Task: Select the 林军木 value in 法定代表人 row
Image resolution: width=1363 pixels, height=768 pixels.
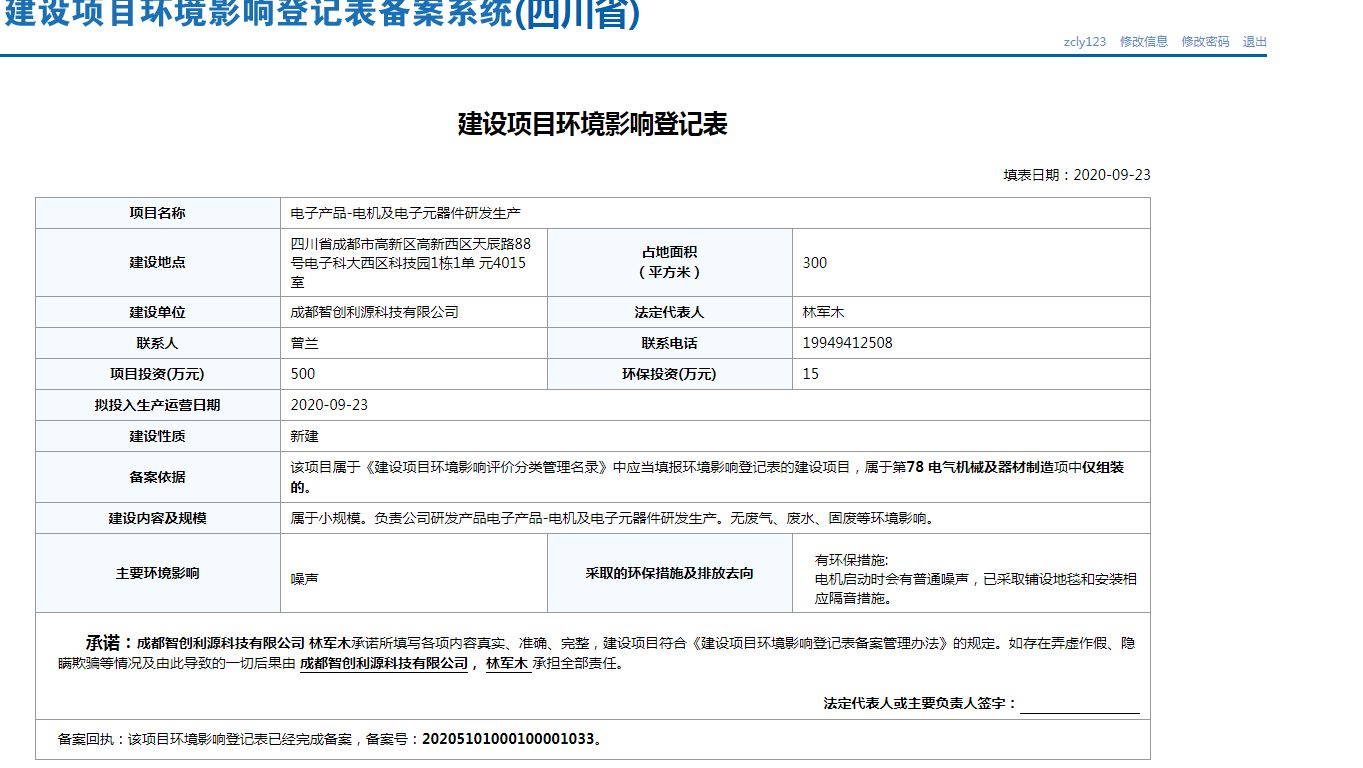Action: [x=824, y=312]
